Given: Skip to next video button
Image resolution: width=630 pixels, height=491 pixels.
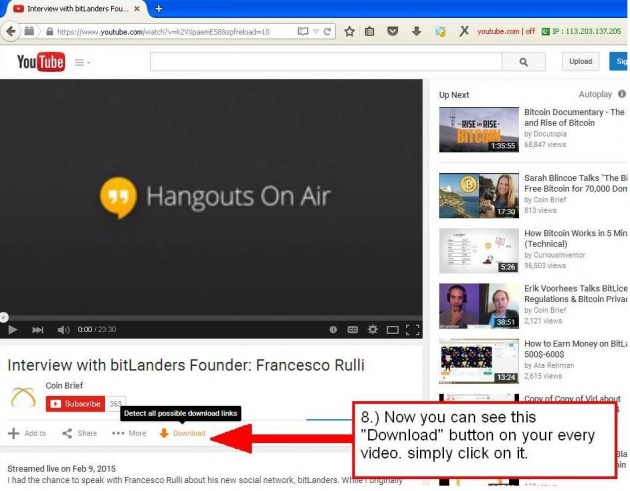Looking at the screenshot, I should 37,330.
